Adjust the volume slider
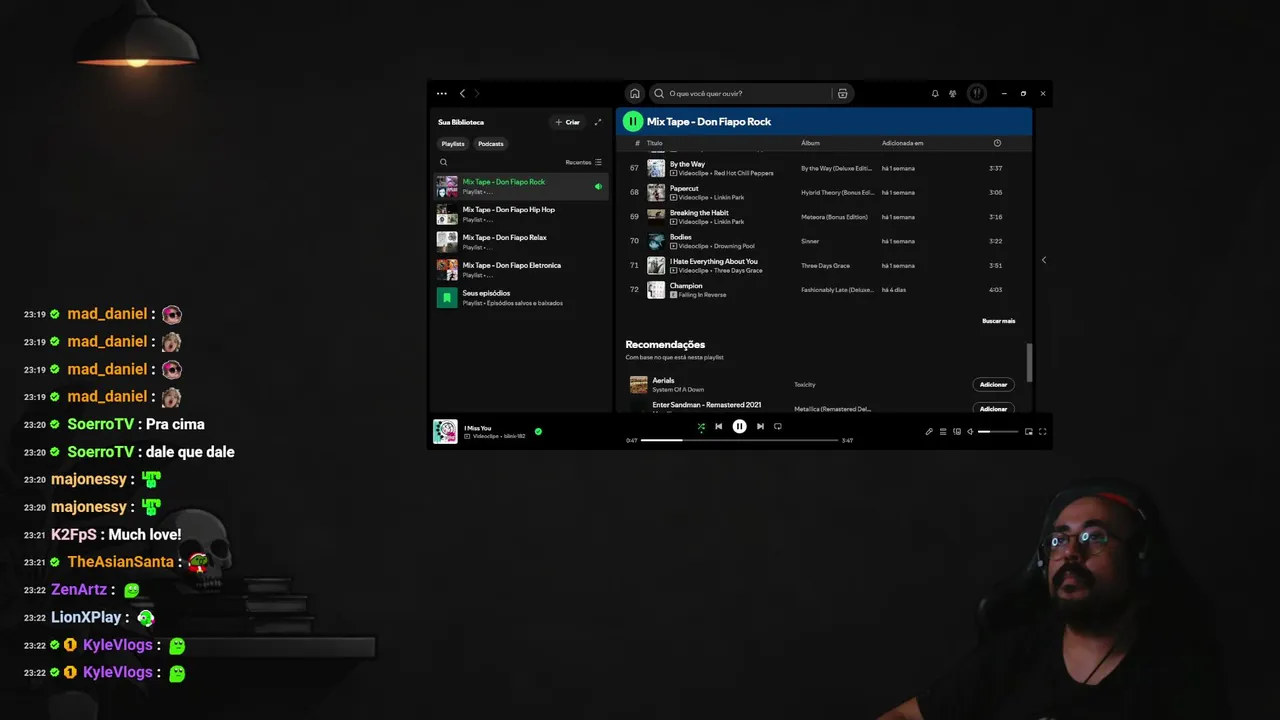1280x720 pixels. click(998, 431)
